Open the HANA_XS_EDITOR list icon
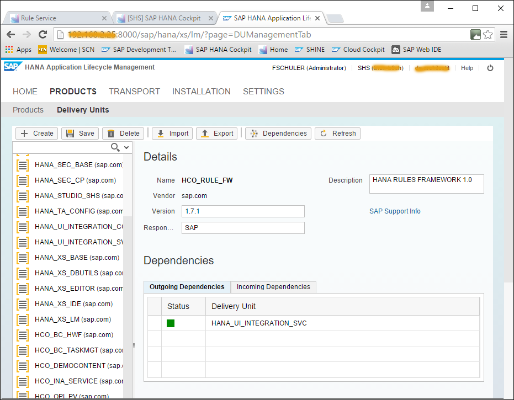The width and height of the screenshot is (514, 400). point(23,289)
